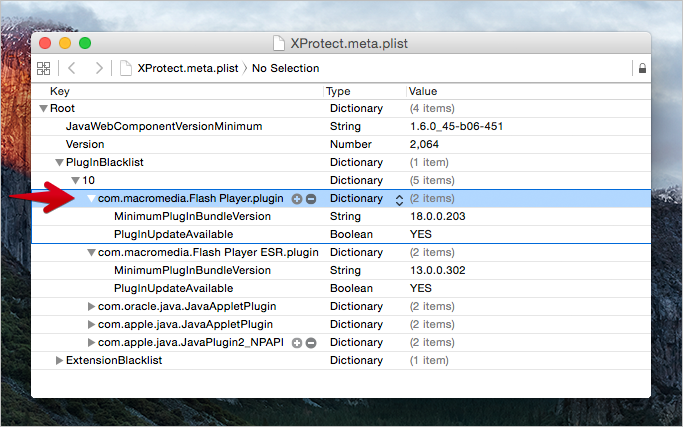Go forward using the right chevron

coord(99,68)
